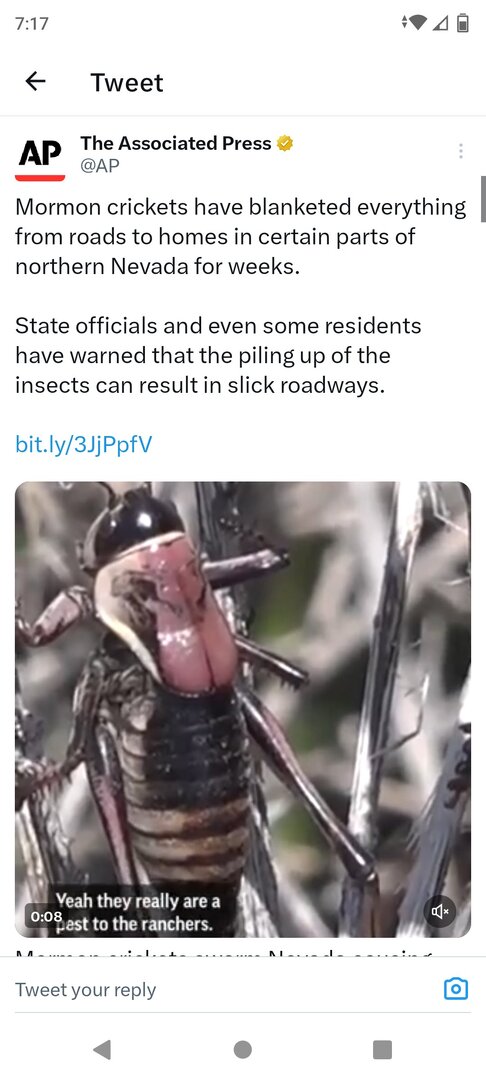The width and height of the screenshot is (486, 1080).
Task: Tap the @AP handle
Action: (100, 165)
